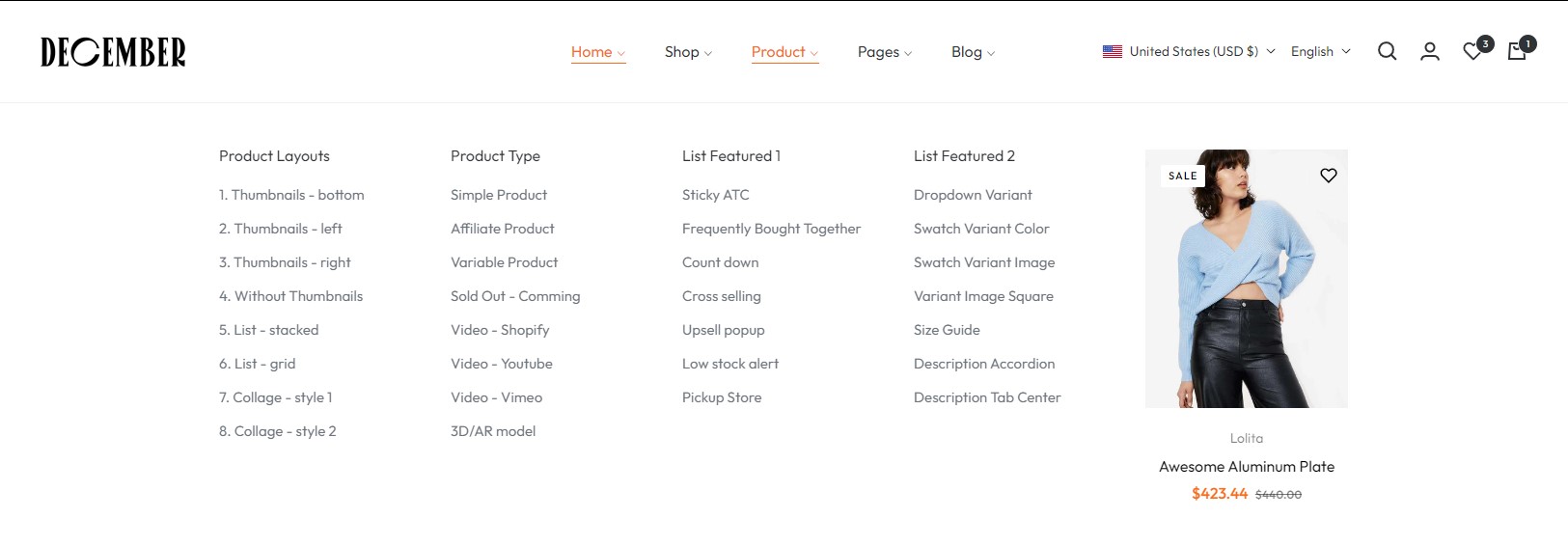Click the user account icon
Viewport: 1568px width, 546px height.
tap(1430, 52)
